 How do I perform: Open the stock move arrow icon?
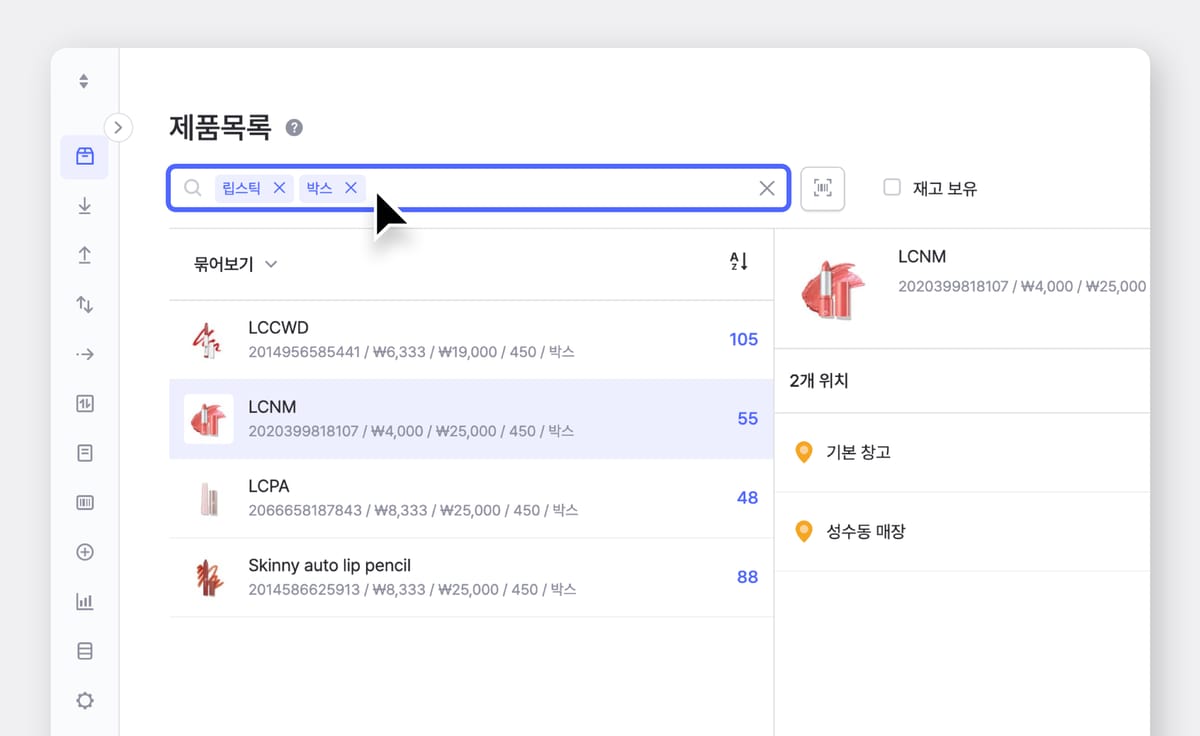tap(84, 353)
